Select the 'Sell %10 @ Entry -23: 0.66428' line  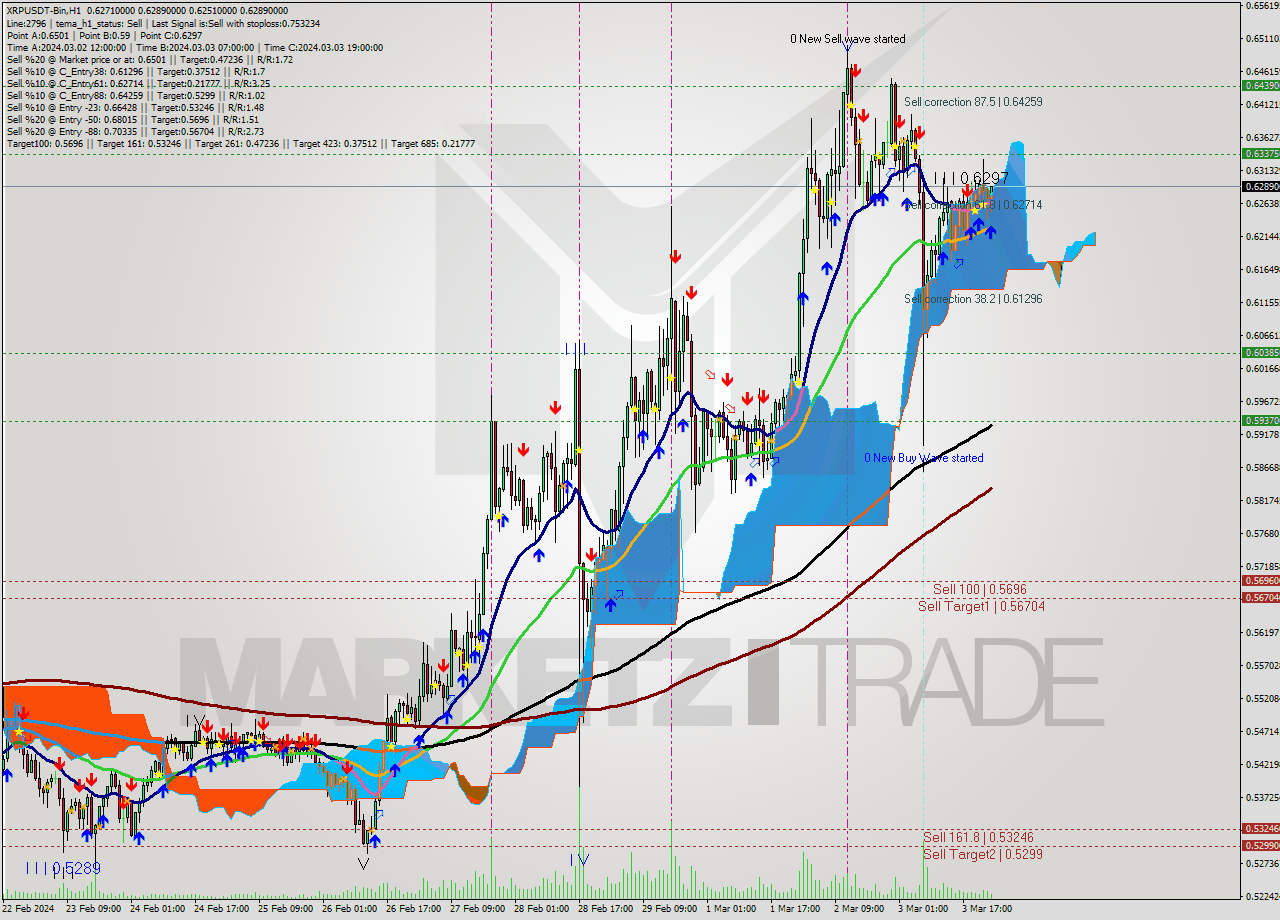(x=135, y=108)
